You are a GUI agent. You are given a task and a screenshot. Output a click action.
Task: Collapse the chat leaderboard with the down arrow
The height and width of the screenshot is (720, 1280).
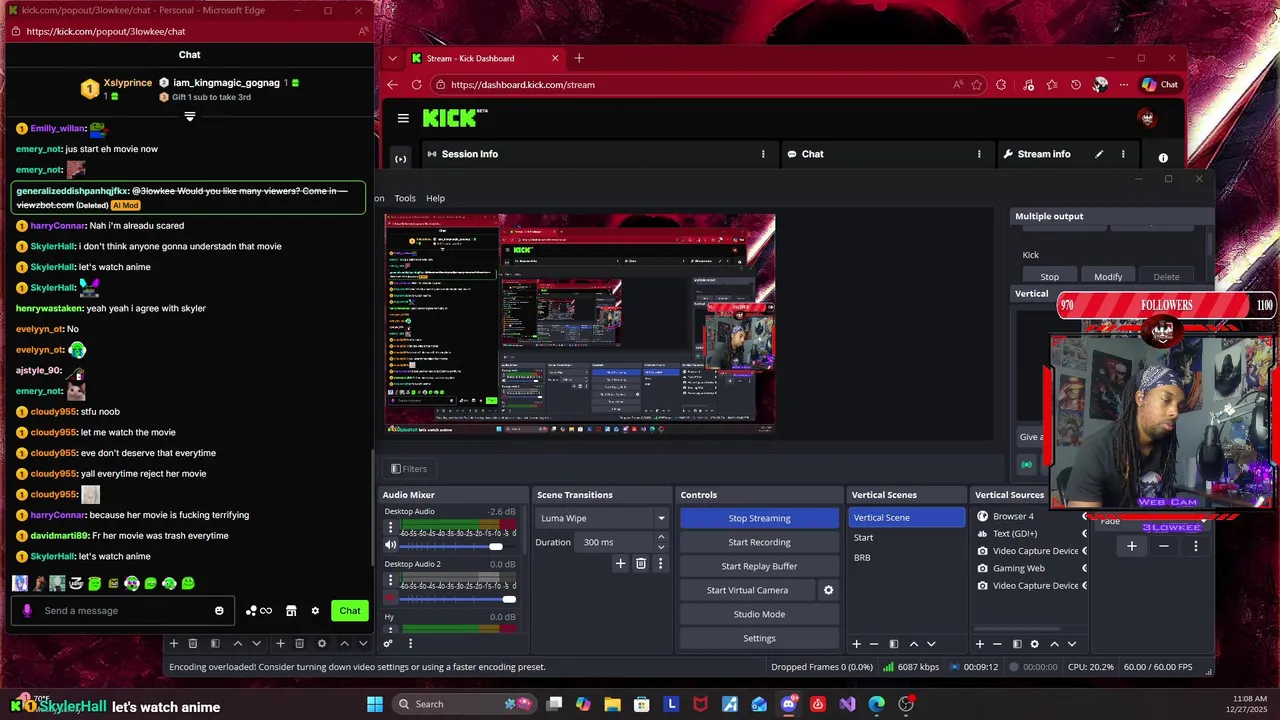pos(190,116)
